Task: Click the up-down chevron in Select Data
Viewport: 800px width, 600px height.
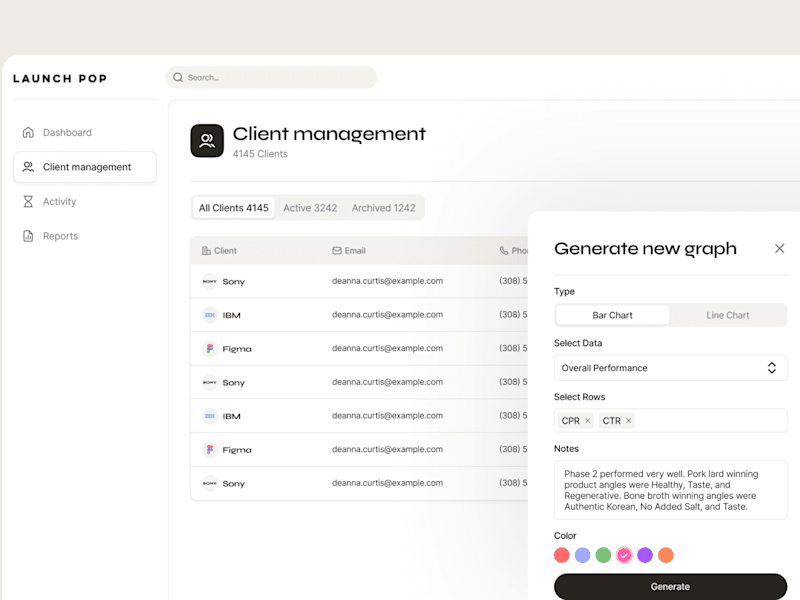Action: coord(771,368)
